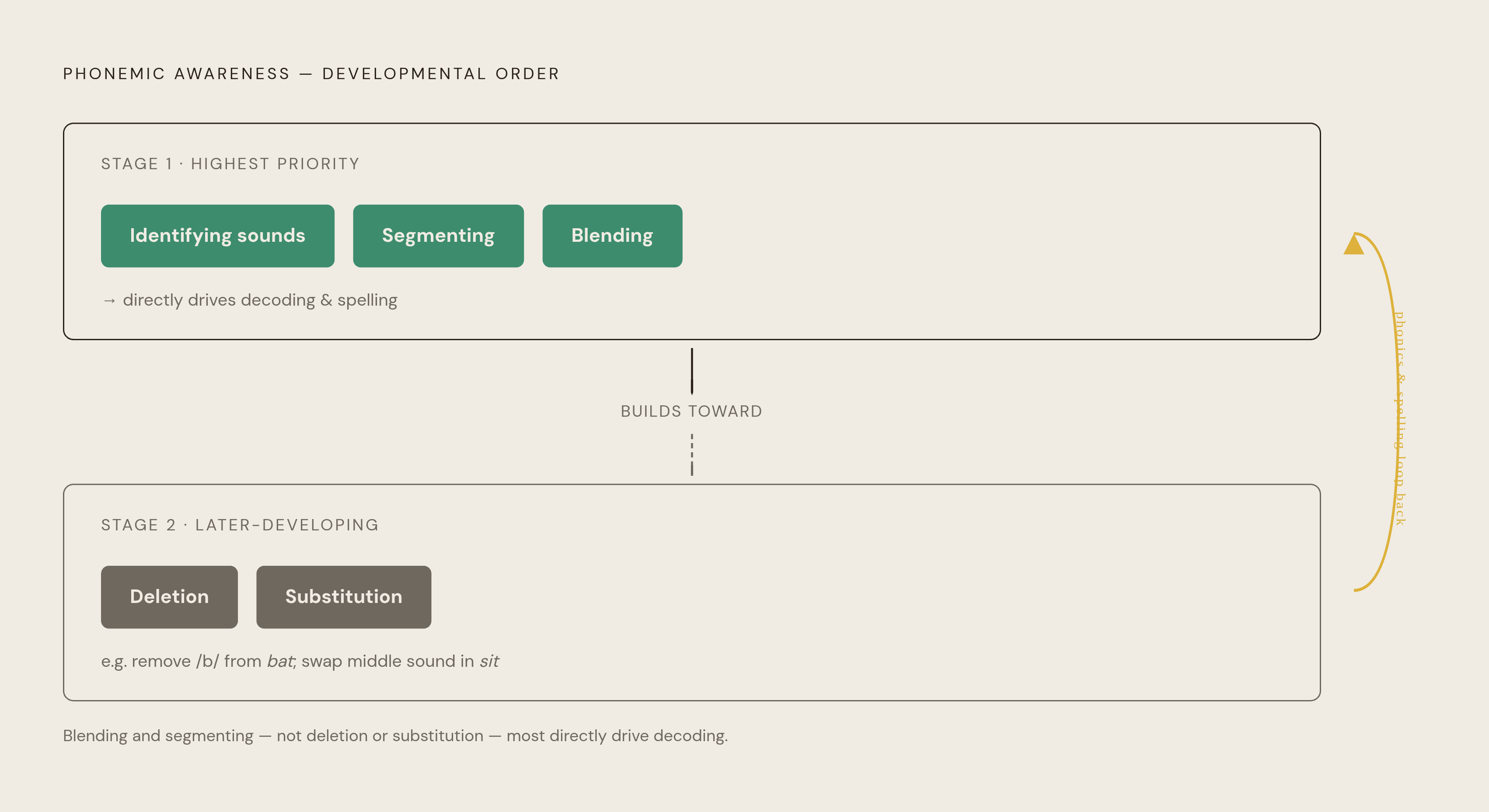Click the 'Phonemic Awareness — Developmental Order' title
The width and height of the screenshot is (1489, 812).
[x=311, y=74]
